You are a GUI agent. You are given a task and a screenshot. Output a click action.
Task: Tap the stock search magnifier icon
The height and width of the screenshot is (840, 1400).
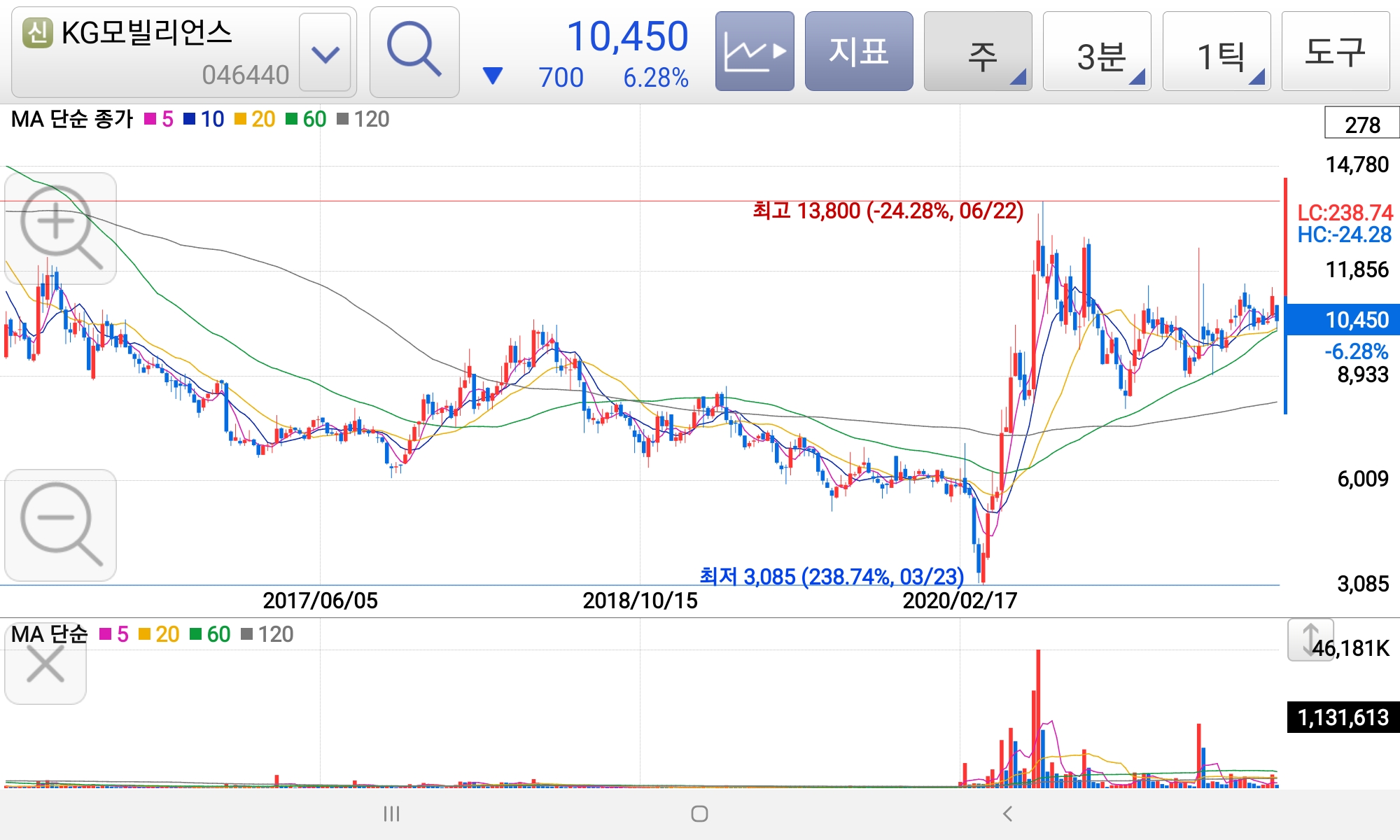point(414,51)
